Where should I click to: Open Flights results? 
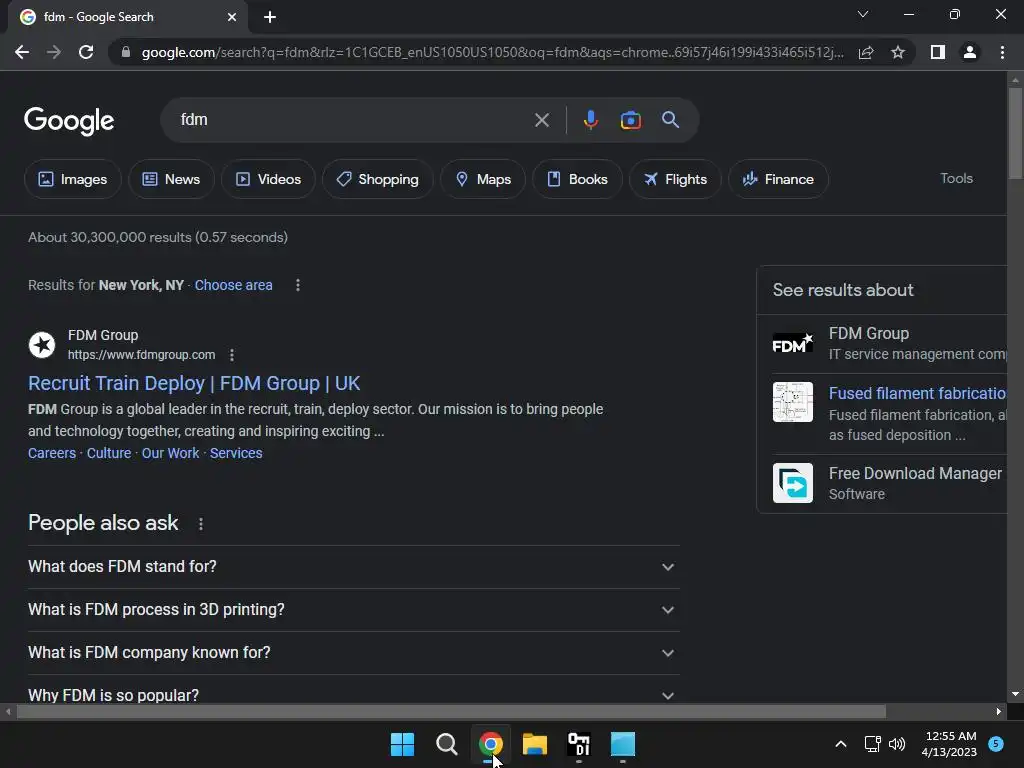pos(675,179)
